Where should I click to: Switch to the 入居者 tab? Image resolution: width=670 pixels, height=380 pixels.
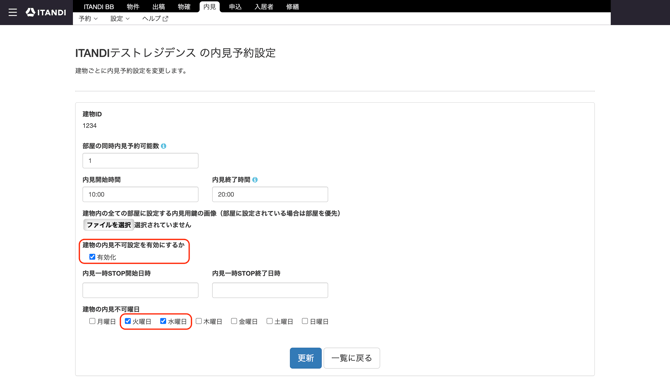point(264,7)
